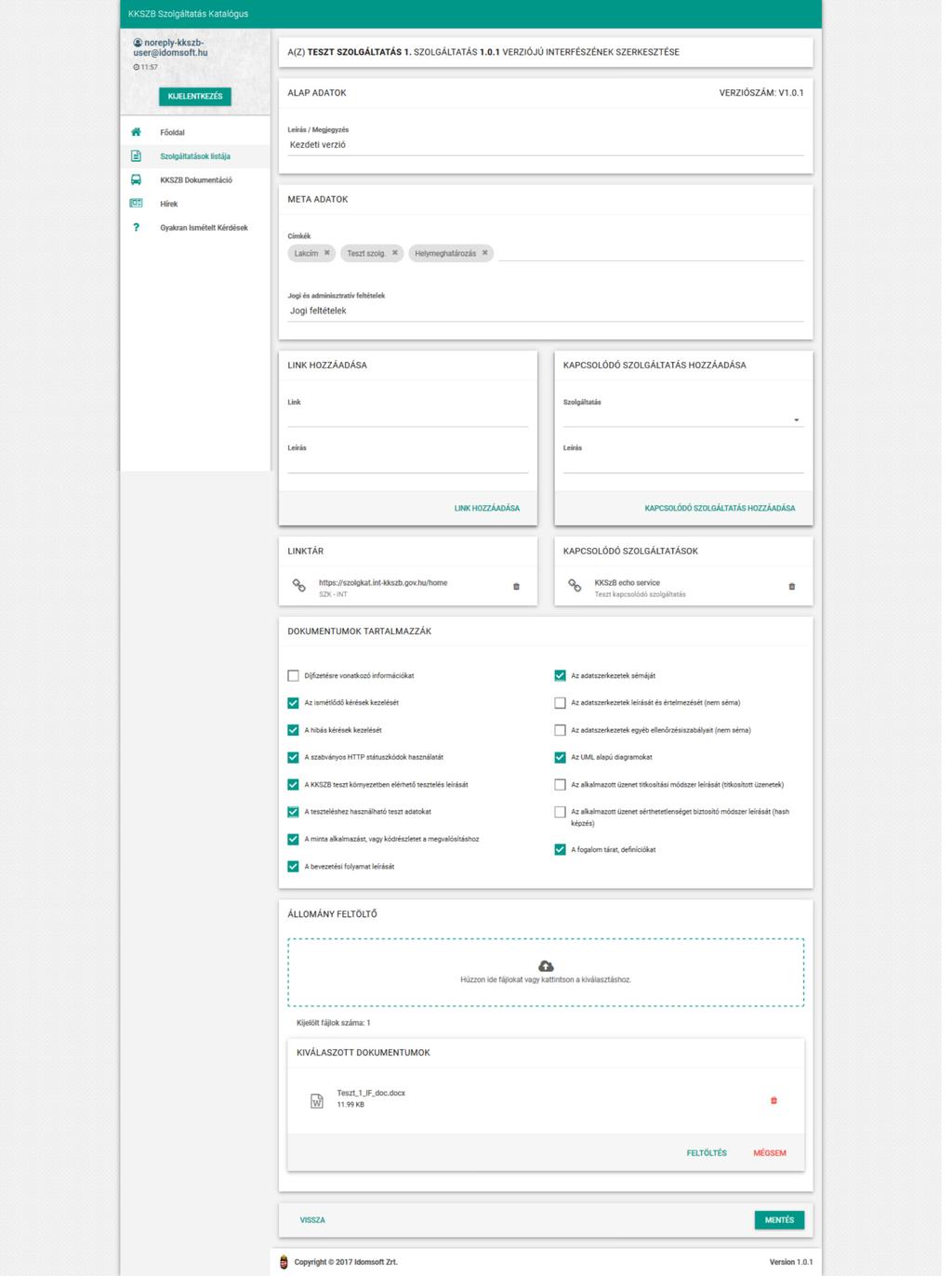This screenshot has height=1276, width=952.
Task: Toggle A minta alkalmazást checkbox
Action: (x=294, y=839)
